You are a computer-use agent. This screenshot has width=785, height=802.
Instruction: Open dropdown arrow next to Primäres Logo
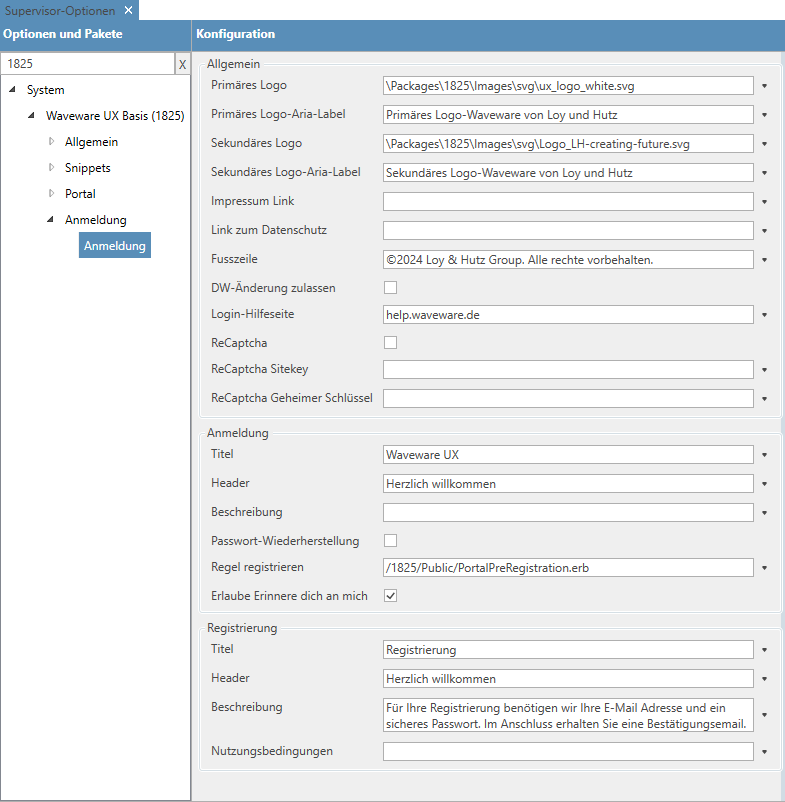[764, 86]
